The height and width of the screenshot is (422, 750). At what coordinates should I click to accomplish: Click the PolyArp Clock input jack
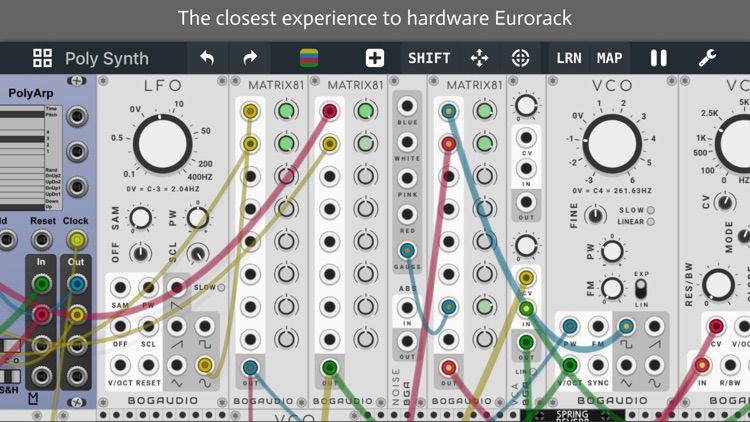point(77,239)
